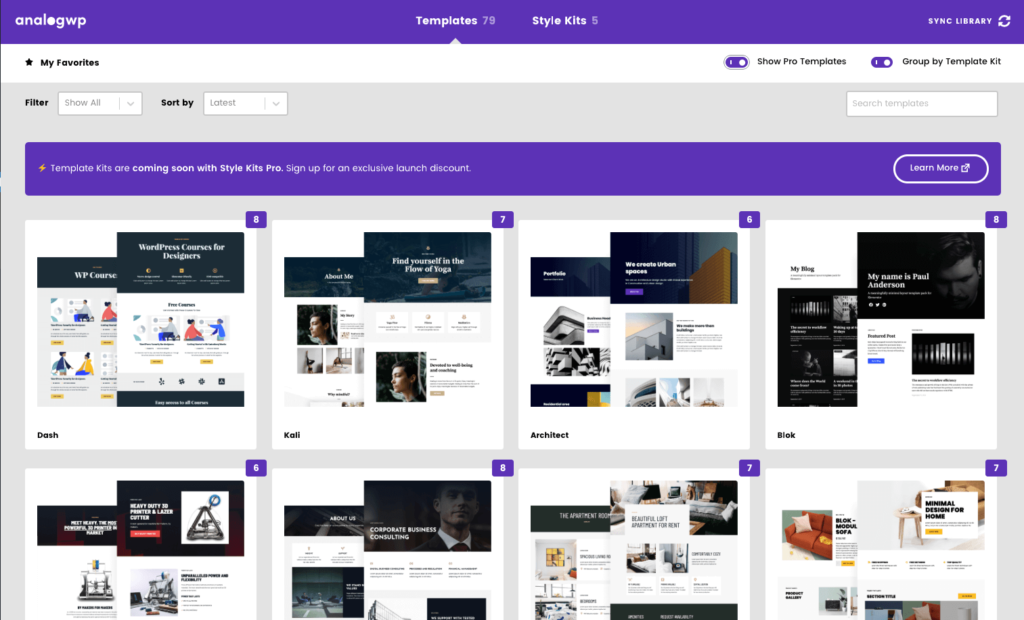This screenshot has width=1024, height=620.
Task: Open the Minimal Design for Home kit thumbnail
Action: [881, 550]
